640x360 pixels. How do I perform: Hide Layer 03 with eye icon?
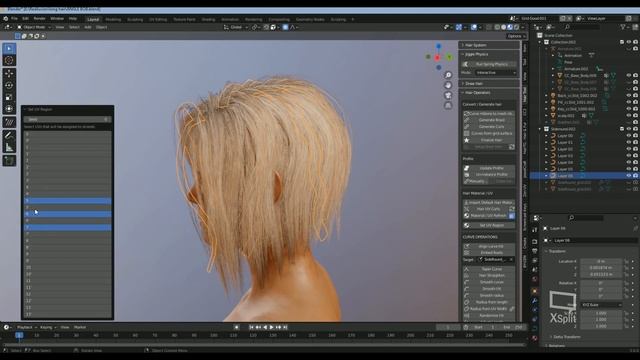pos(629,156)
